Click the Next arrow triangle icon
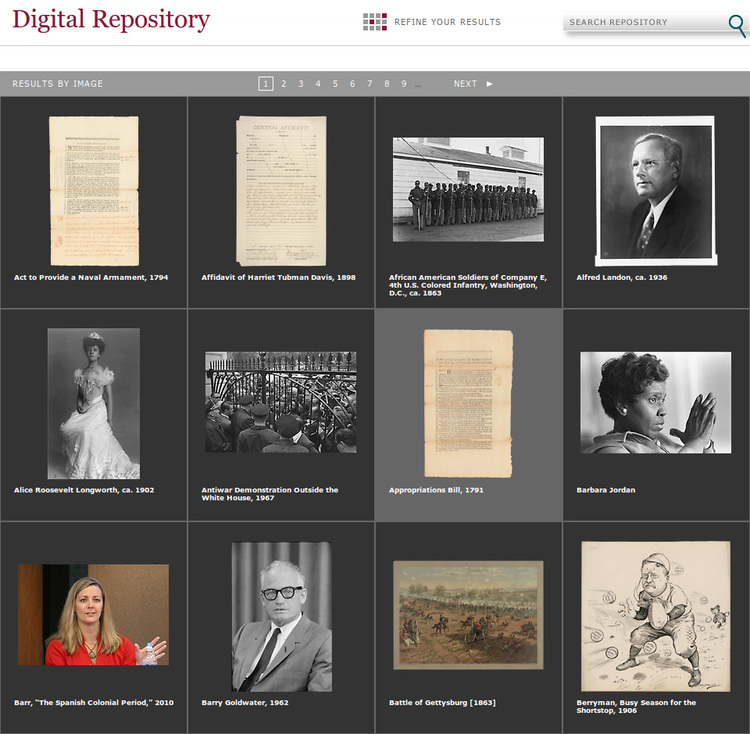Image resolution: width=750 pixels, height=734 pixels. (489, 84)
